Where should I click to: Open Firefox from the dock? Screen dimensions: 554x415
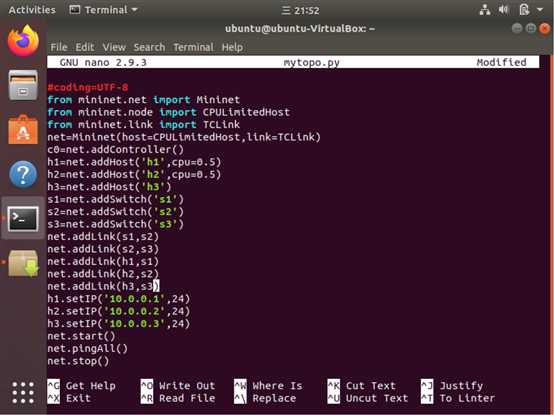23,41
